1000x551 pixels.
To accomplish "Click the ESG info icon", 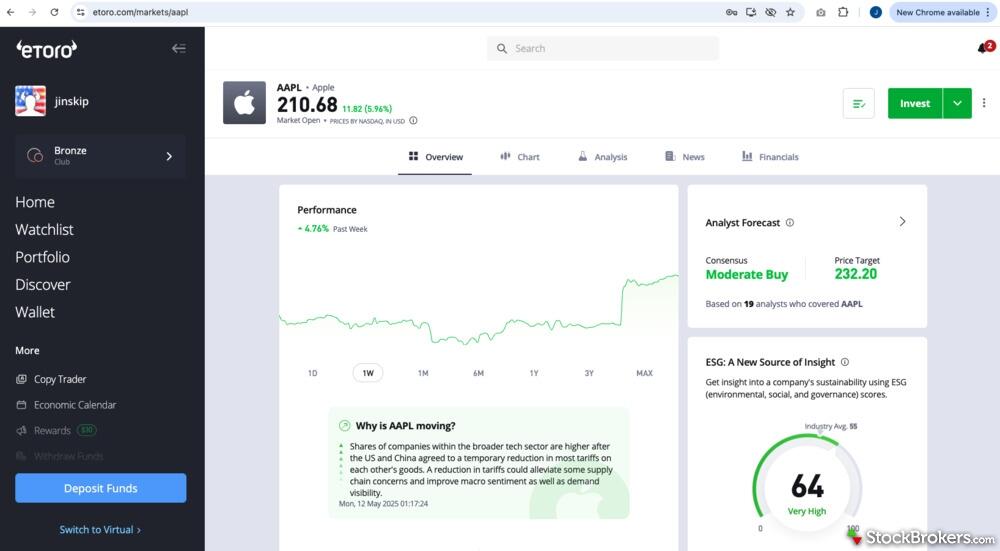I will tap(845, 362).
